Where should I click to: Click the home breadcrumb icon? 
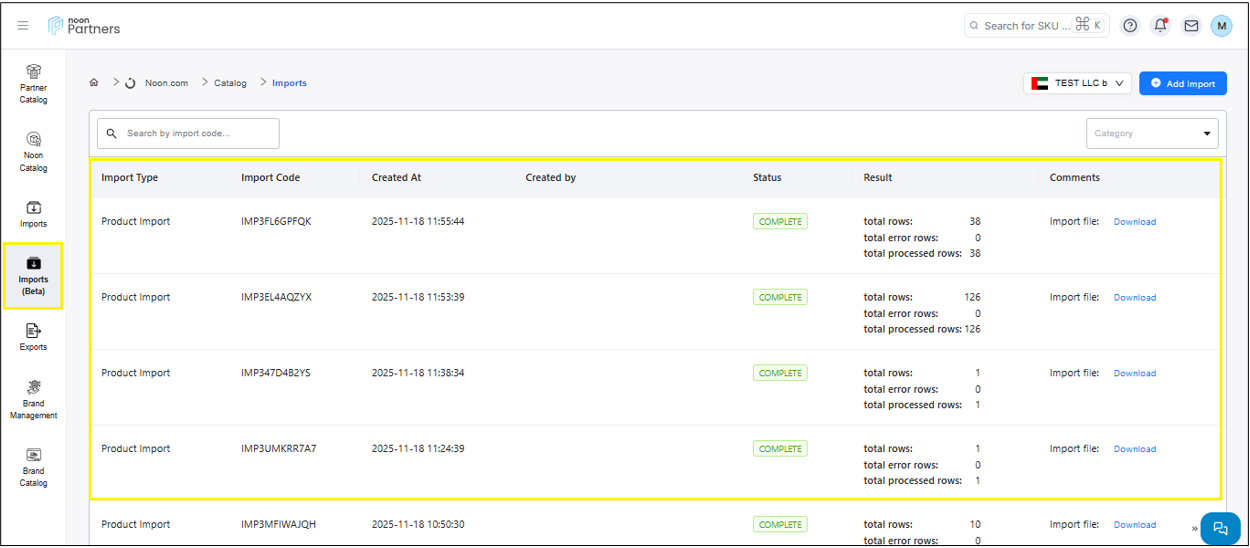tap(94, 83)
